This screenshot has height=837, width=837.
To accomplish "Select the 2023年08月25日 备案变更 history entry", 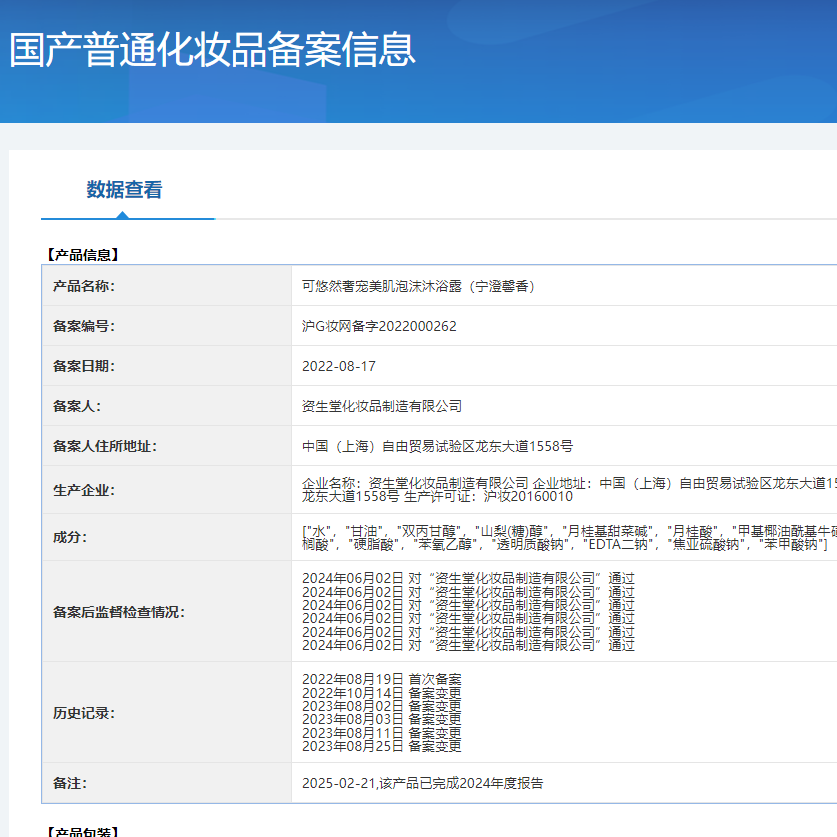I will [x=382, y=746].
